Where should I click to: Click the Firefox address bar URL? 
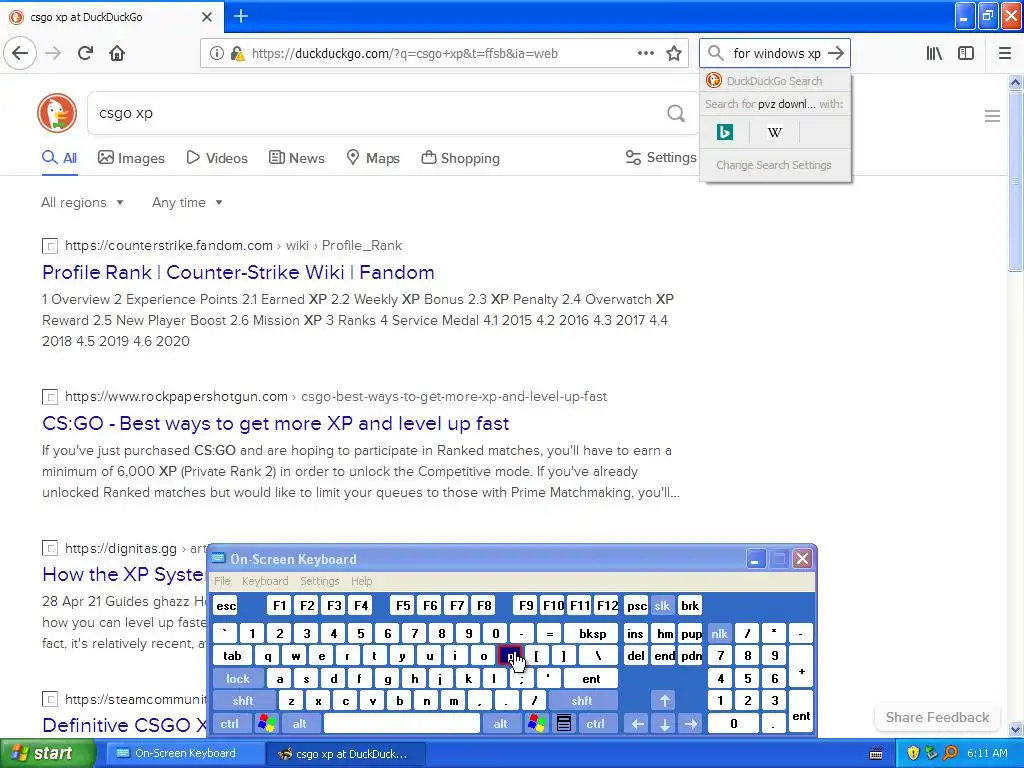405,54
